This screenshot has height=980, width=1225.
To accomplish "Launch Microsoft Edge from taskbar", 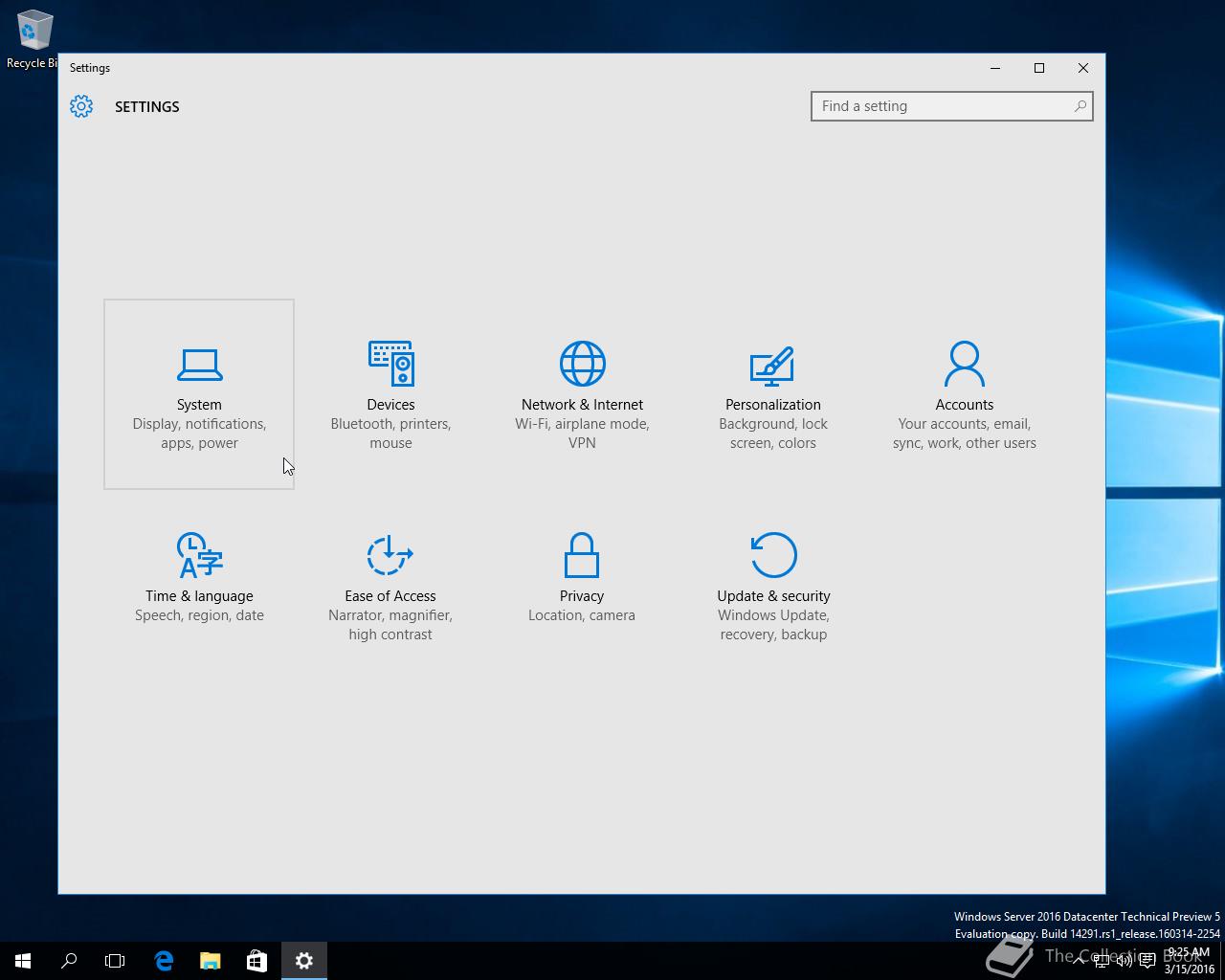I will point(164,961).
